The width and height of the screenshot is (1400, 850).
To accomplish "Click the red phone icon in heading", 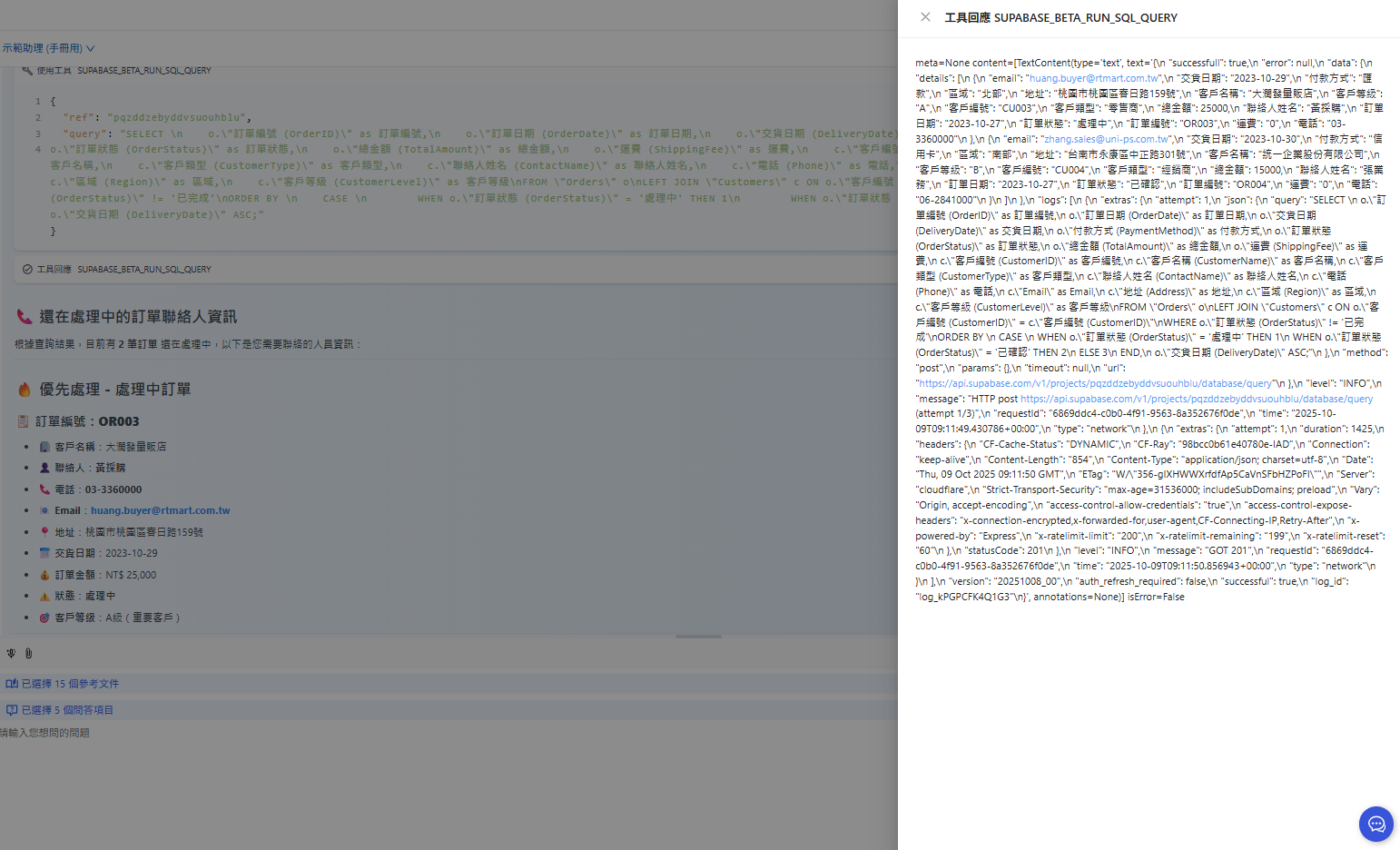I will (25, 317).
